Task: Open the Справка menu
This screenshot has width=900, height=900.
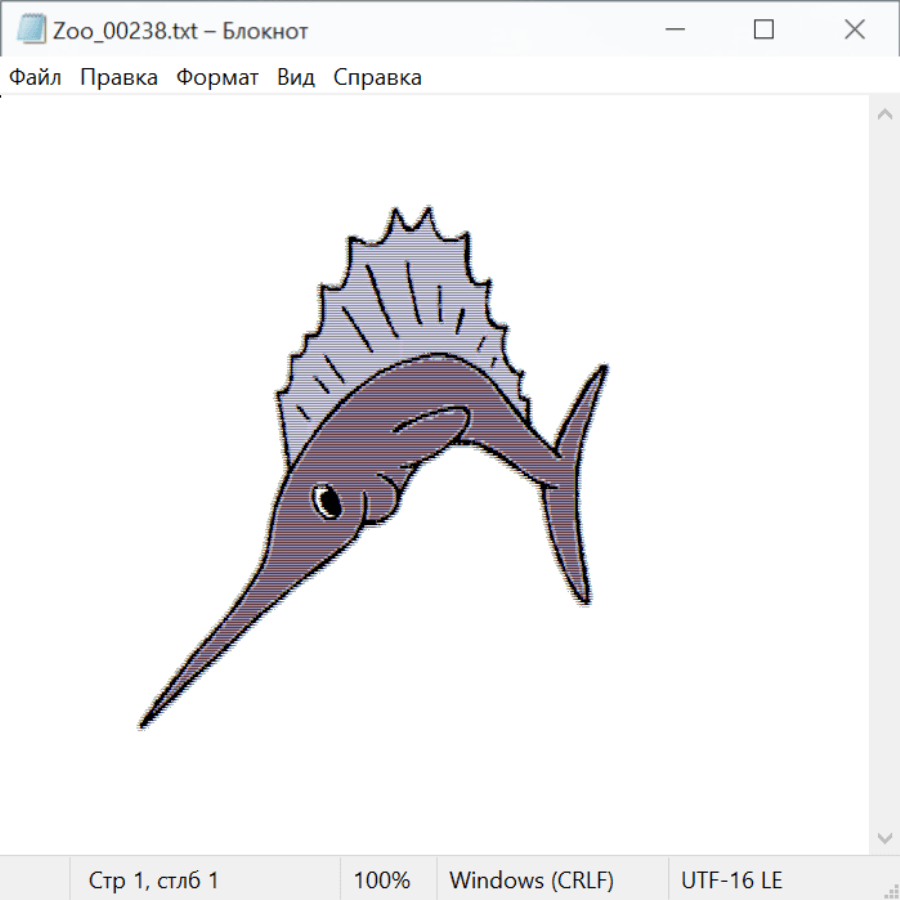Action: coord(377,77)
